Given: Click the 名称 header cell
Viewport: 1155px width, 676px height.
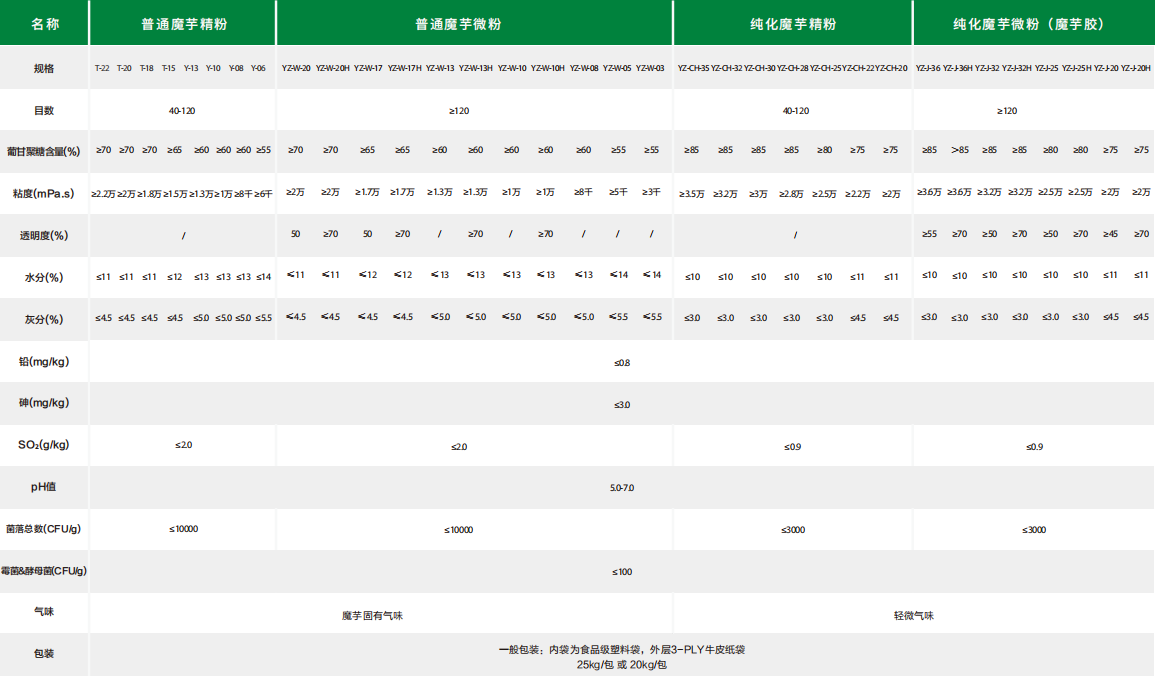Looking at the screenshot, I should tap(43, 24).
